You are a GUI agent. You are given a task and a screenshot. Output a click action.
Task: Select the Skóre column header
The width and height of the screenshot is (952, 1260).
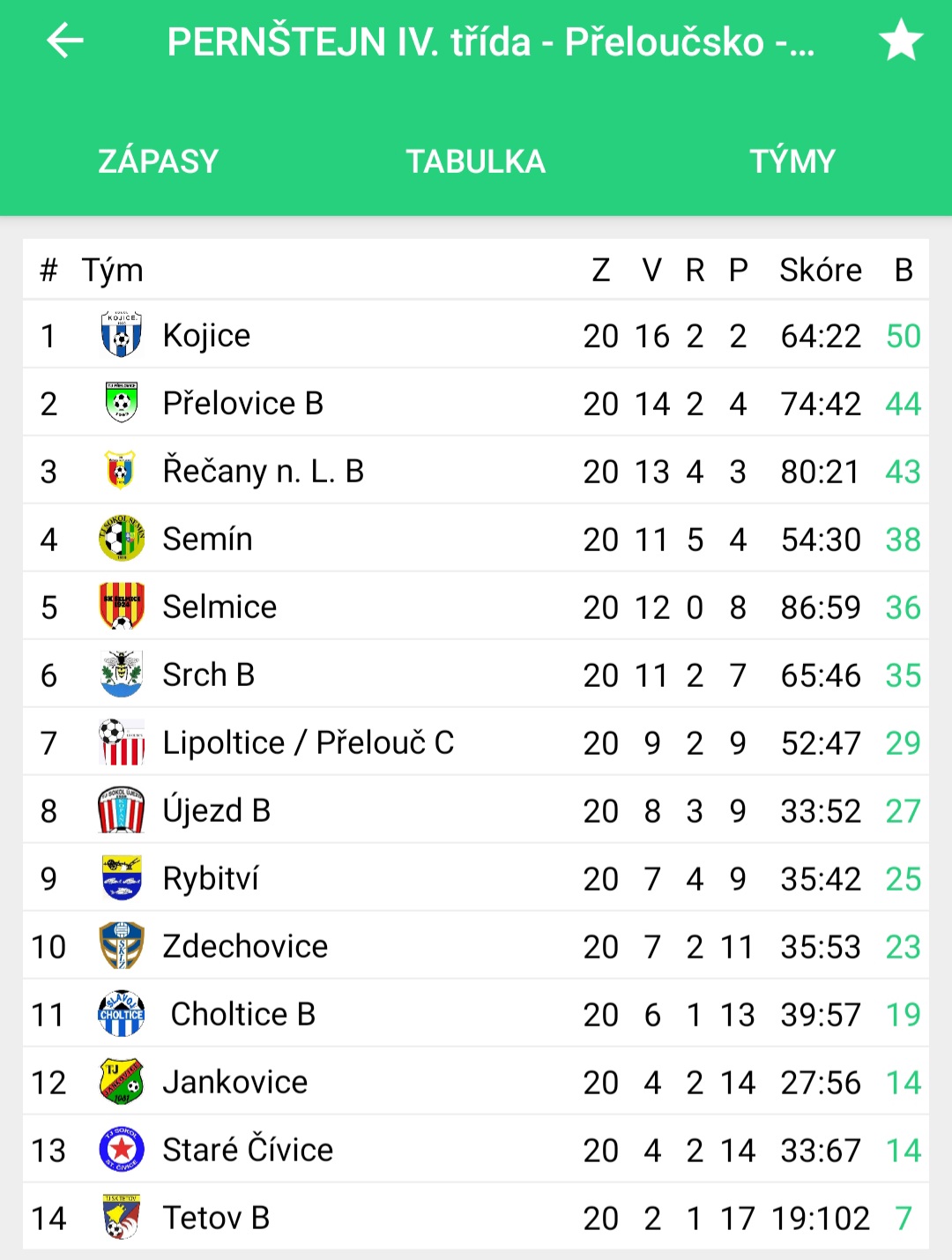pos(821,270)
